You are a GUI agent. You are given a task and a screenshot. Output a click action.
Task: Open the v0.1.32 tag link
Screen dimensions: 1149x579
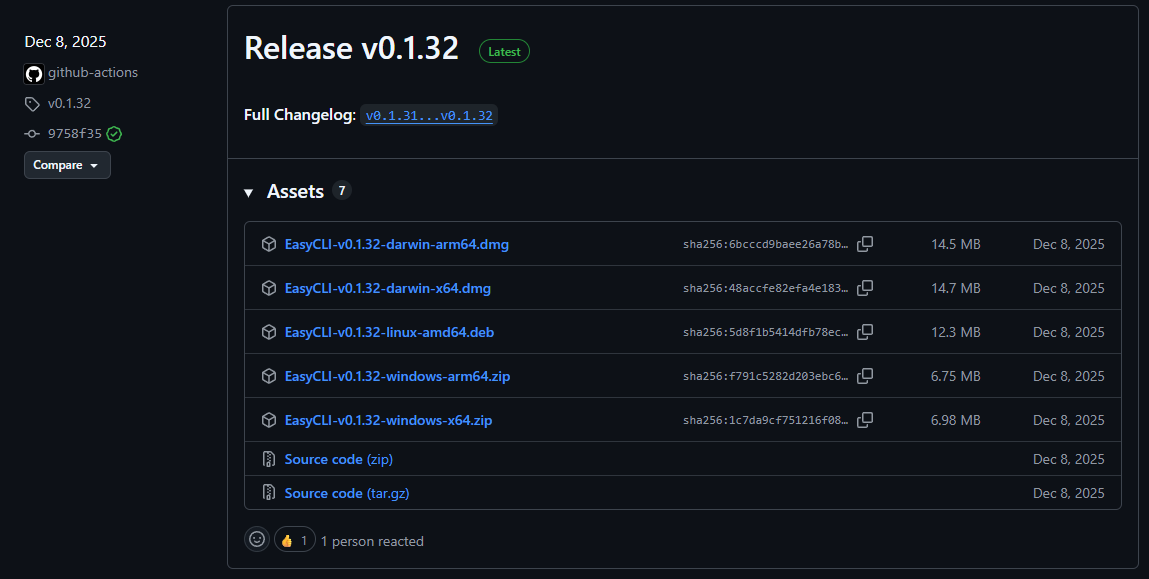70,103
